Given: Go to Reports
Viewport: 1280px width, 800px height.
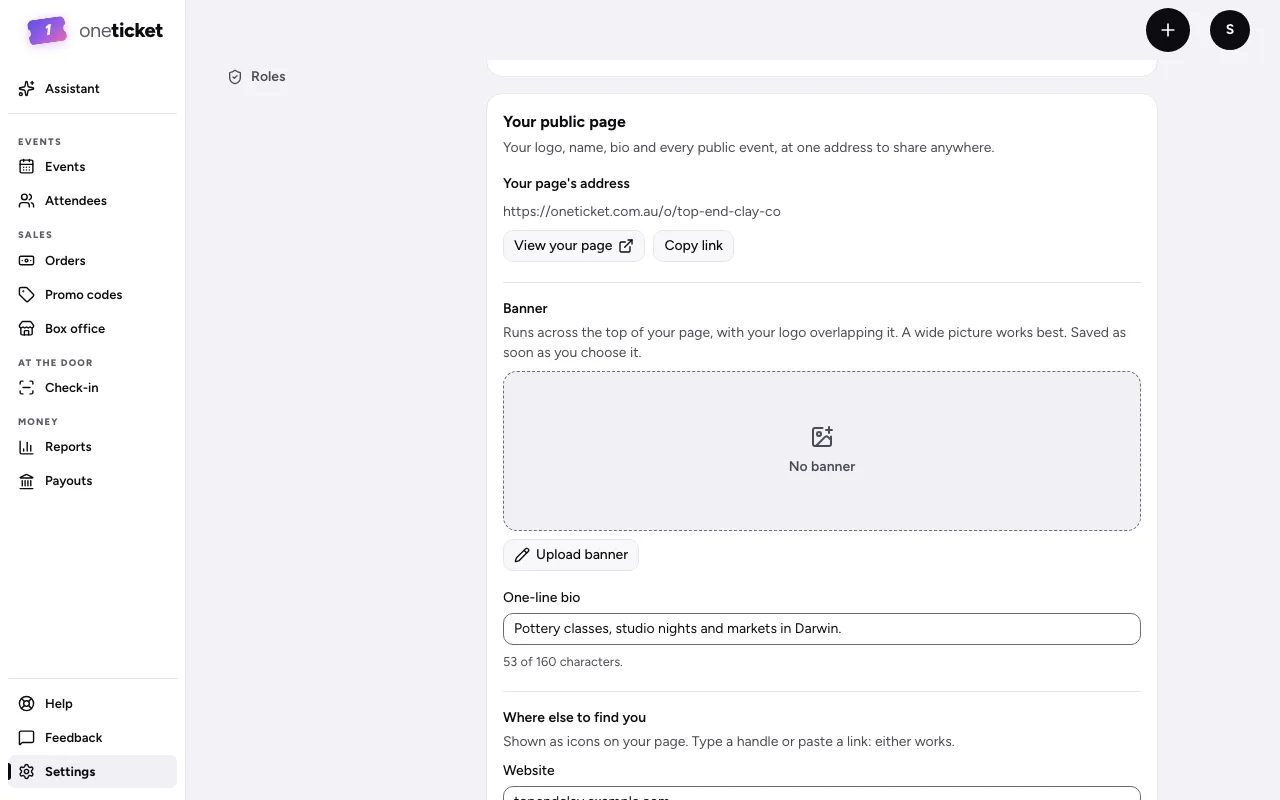Looking at the screenshot, I should pyautogui.click(x=92, y=447).
